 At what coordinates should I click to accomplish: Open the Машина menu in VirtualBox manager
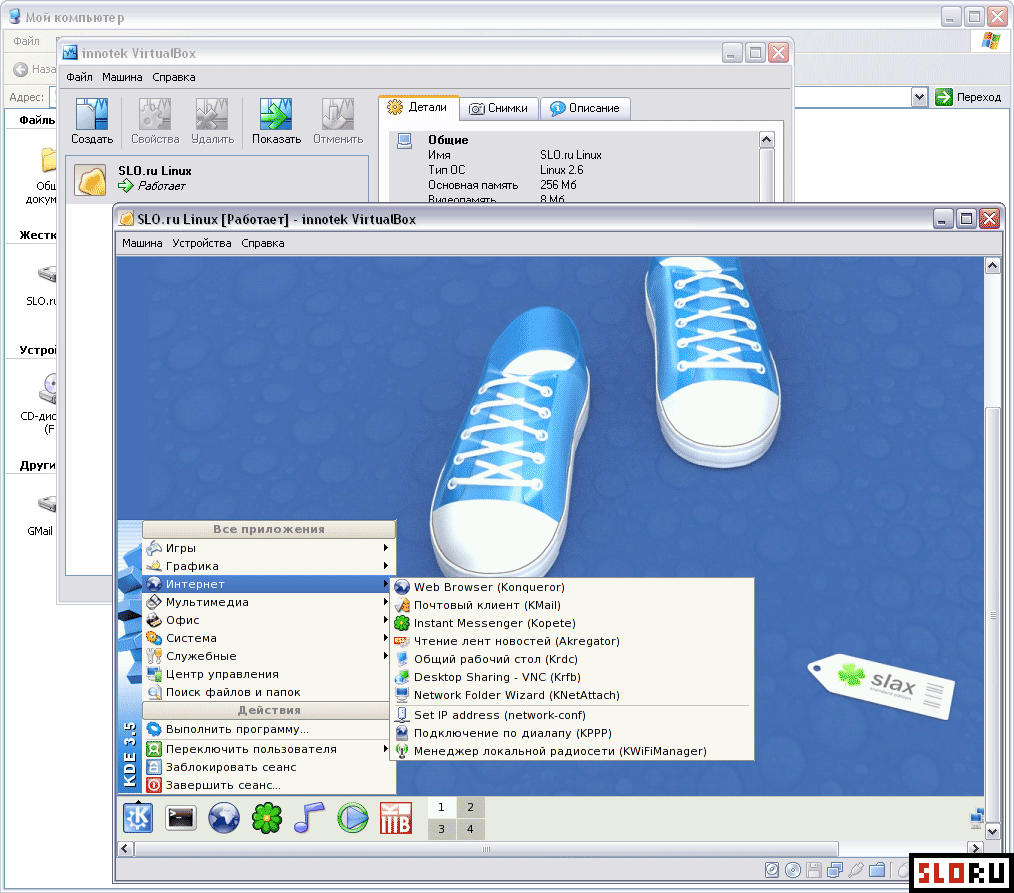(122, 77)
